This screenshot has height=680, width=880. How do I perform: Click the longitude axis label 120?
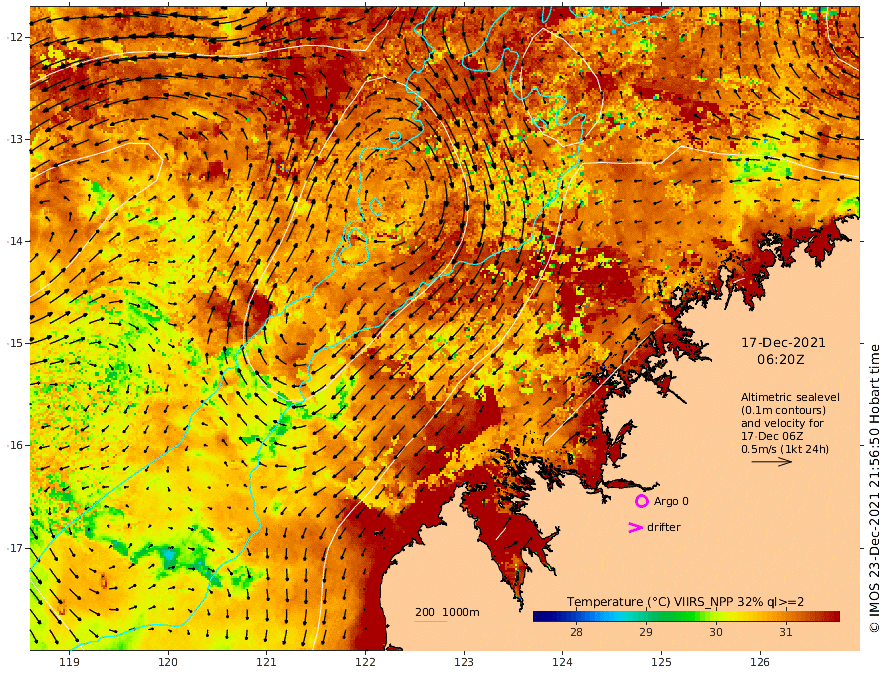point(168,663)
